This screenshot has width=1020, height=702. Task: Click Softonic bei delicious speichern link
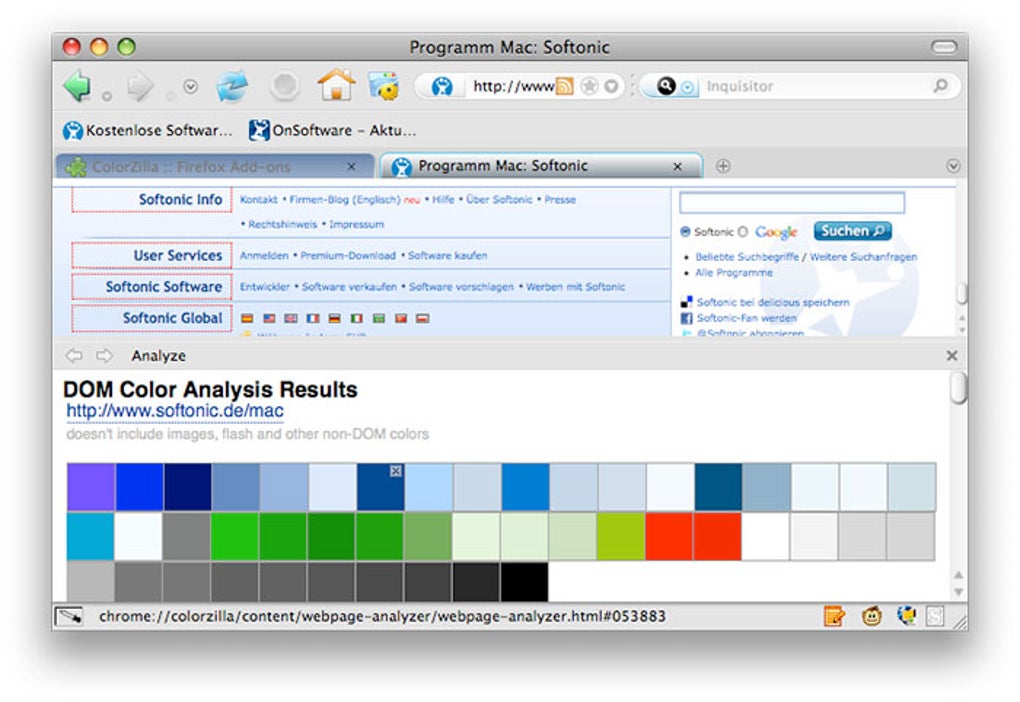pyautogui.click(x=773, y=303)
